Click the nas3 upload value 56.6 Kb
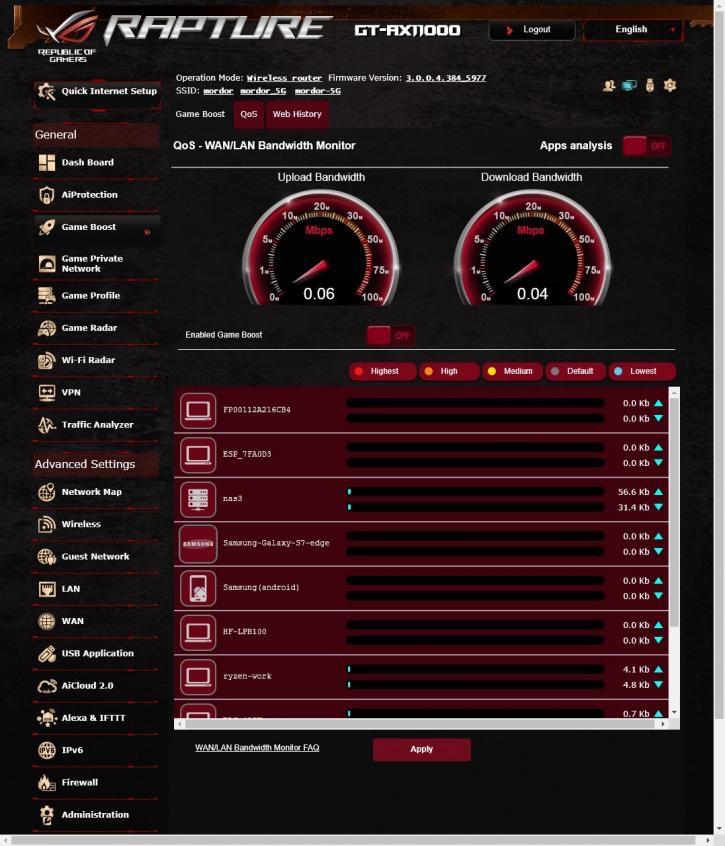 tap(633, 492)
